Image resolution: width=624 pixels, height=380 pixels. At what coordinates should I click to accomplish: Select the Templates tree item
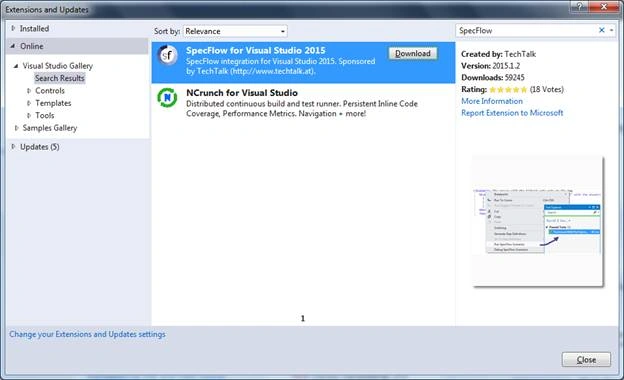53,103
